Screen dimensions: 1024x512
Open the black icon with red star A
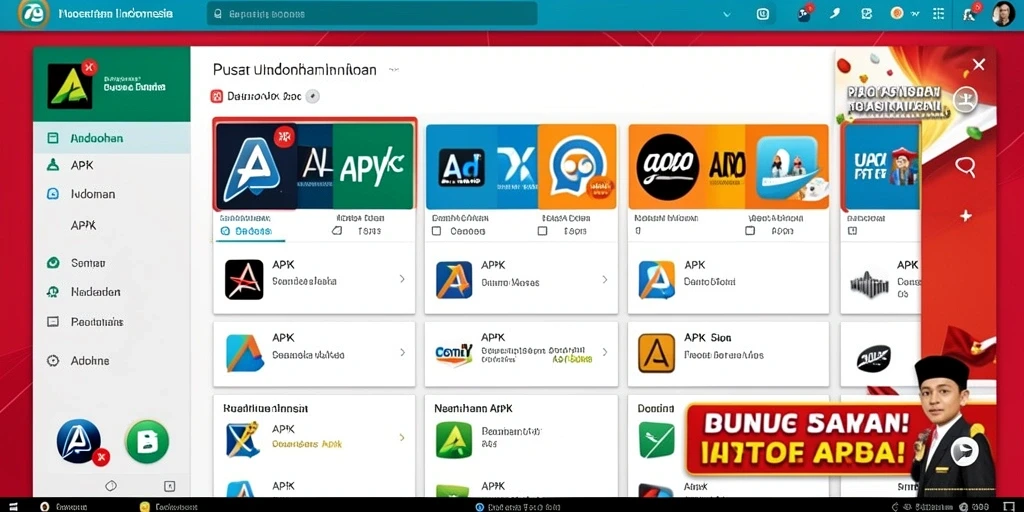[x=244, y=280]
